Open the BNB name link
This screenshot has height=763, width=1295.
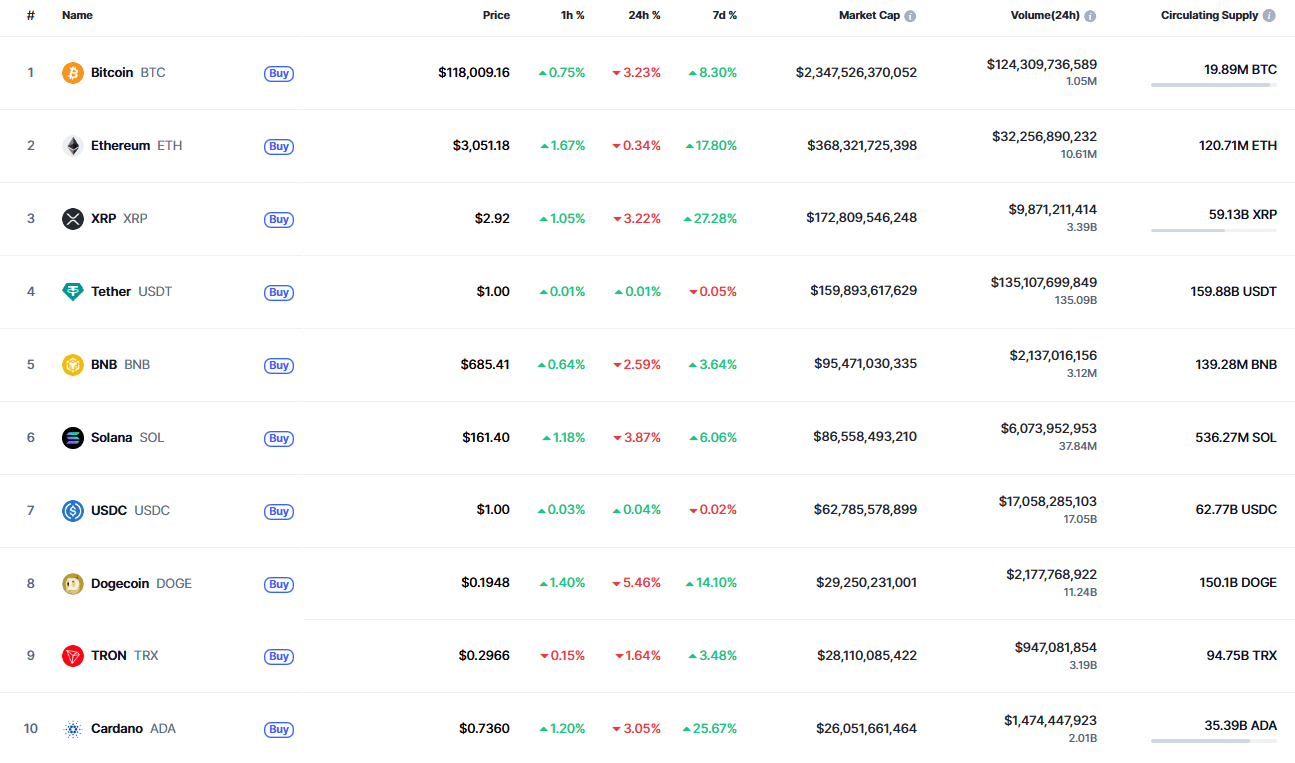(x=120, y=365)
